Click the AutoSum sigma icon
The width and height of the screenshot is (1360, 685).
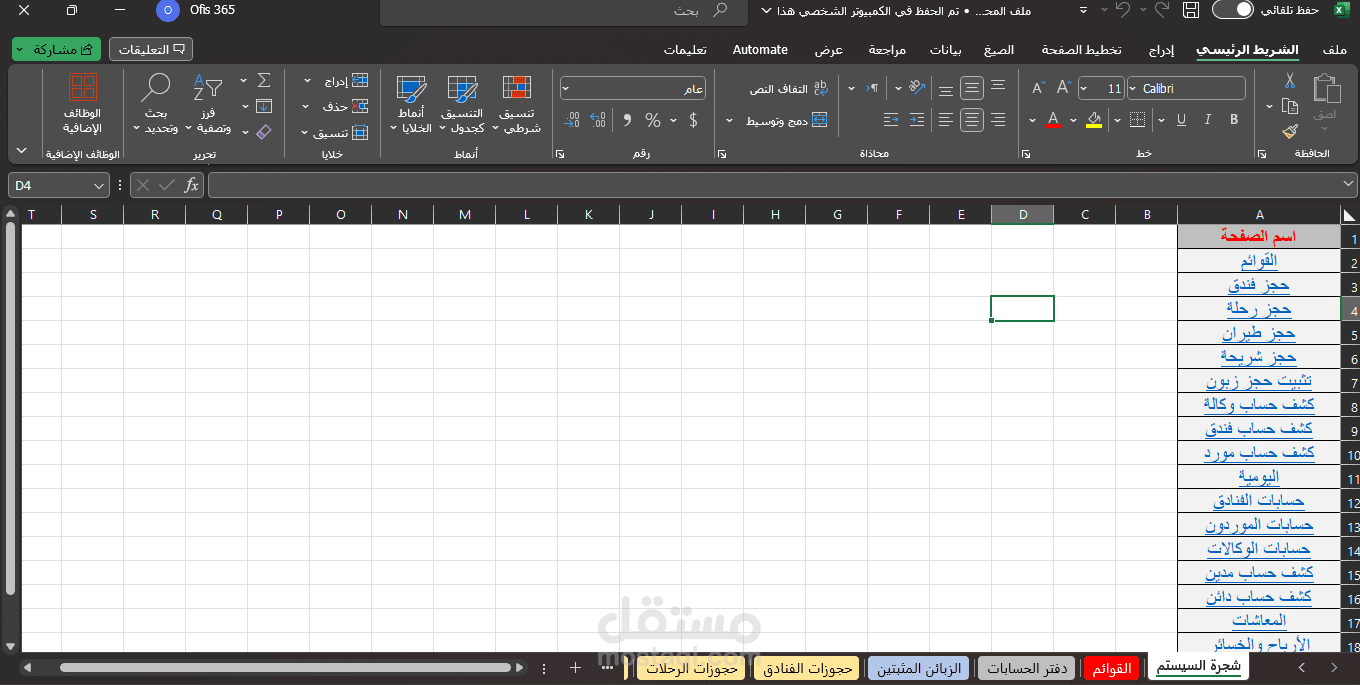coord(264,81)
